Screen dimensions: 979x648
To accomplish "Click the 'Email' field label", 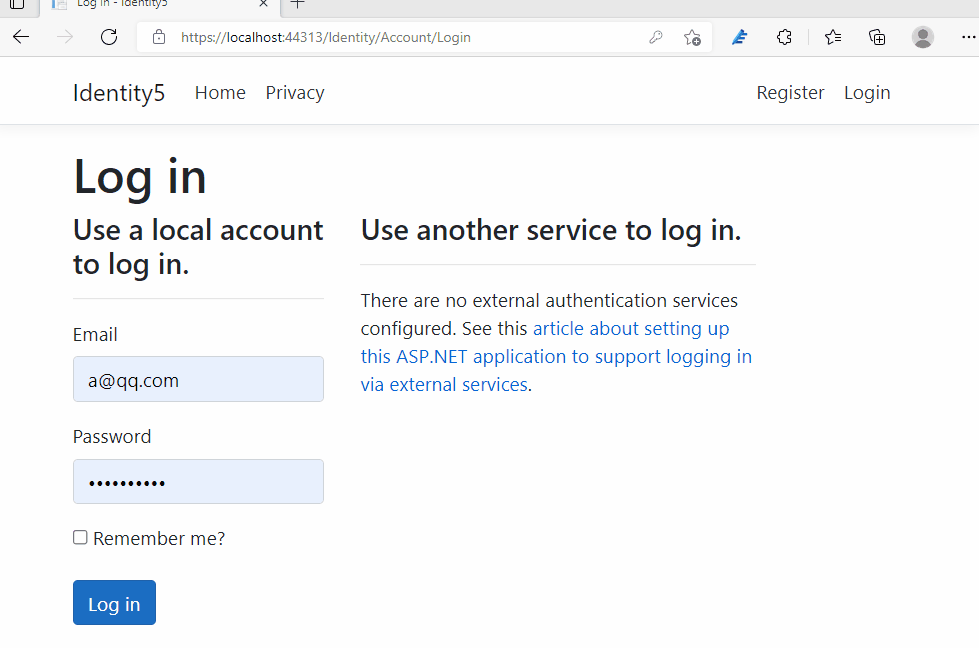I will (x=95, y=335).
